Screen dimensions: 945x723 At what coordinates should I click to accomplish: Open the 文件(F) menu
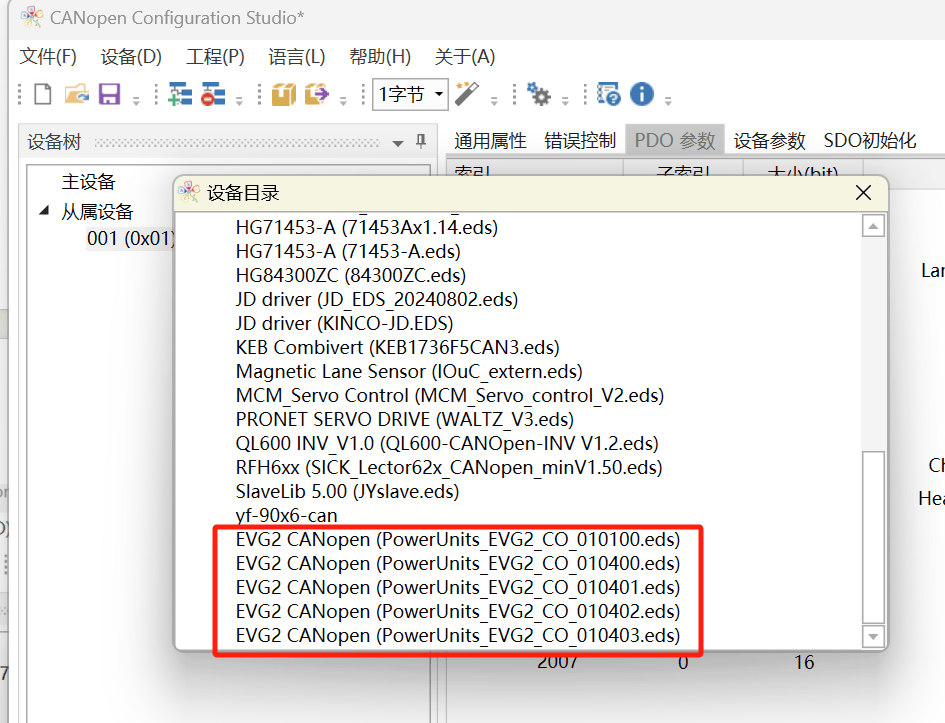pos(48,57)
